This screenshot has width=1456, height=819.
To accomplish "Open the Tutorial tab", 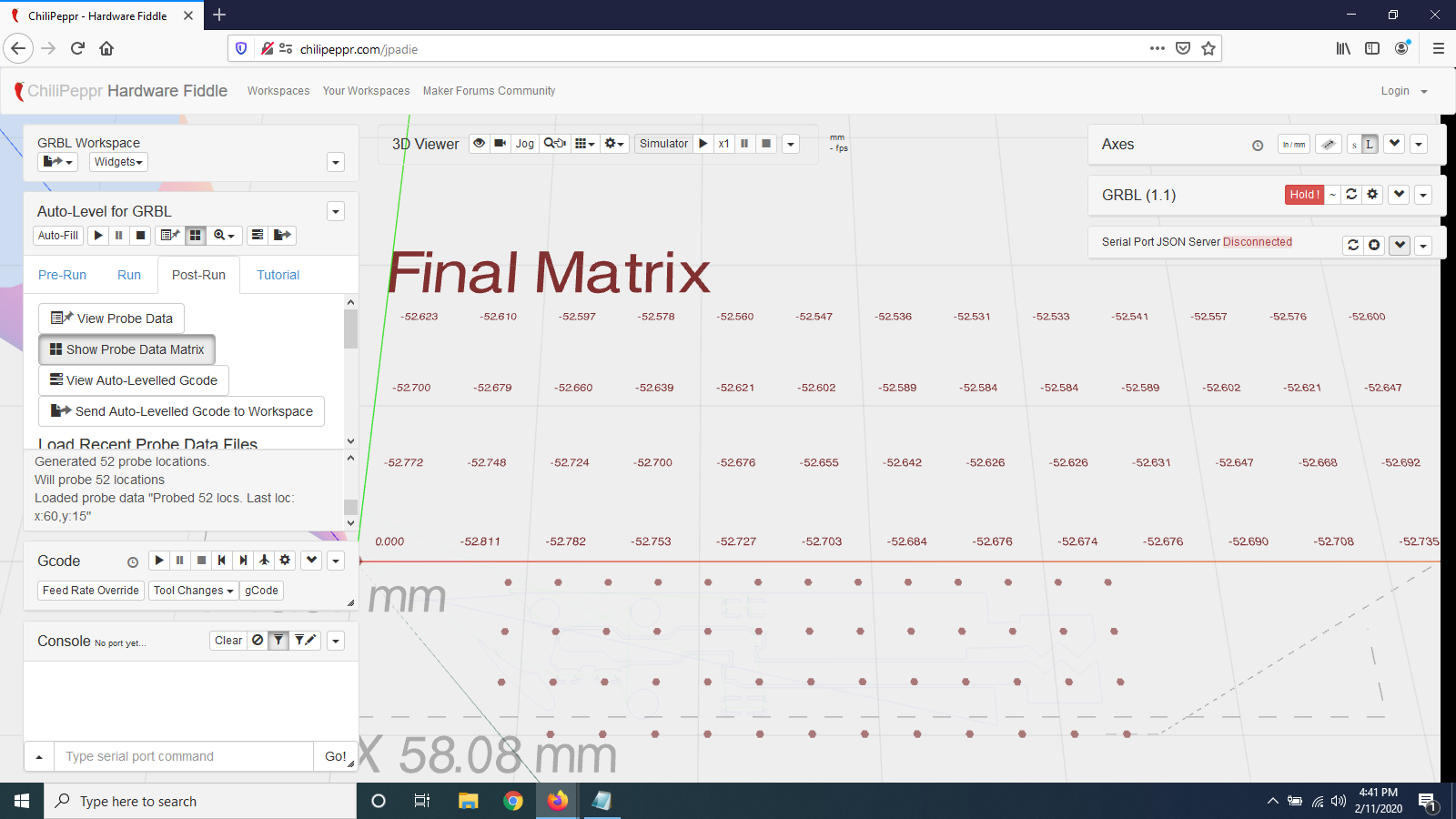I will pyautogui.click(x=278, y=275).
